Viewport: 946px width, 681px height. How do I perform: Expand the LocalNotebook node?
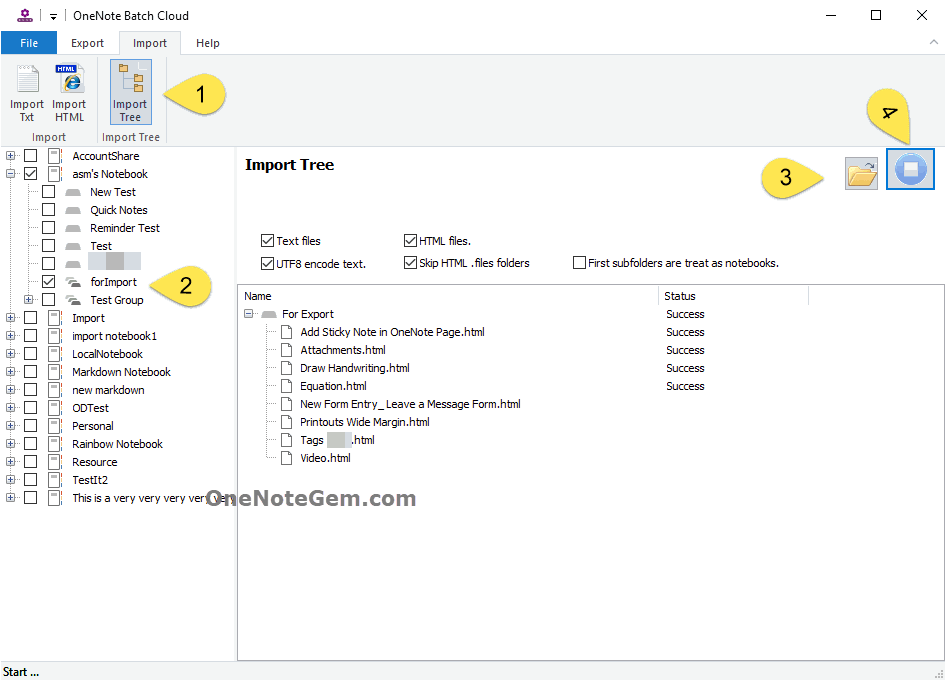coord(10,353)
